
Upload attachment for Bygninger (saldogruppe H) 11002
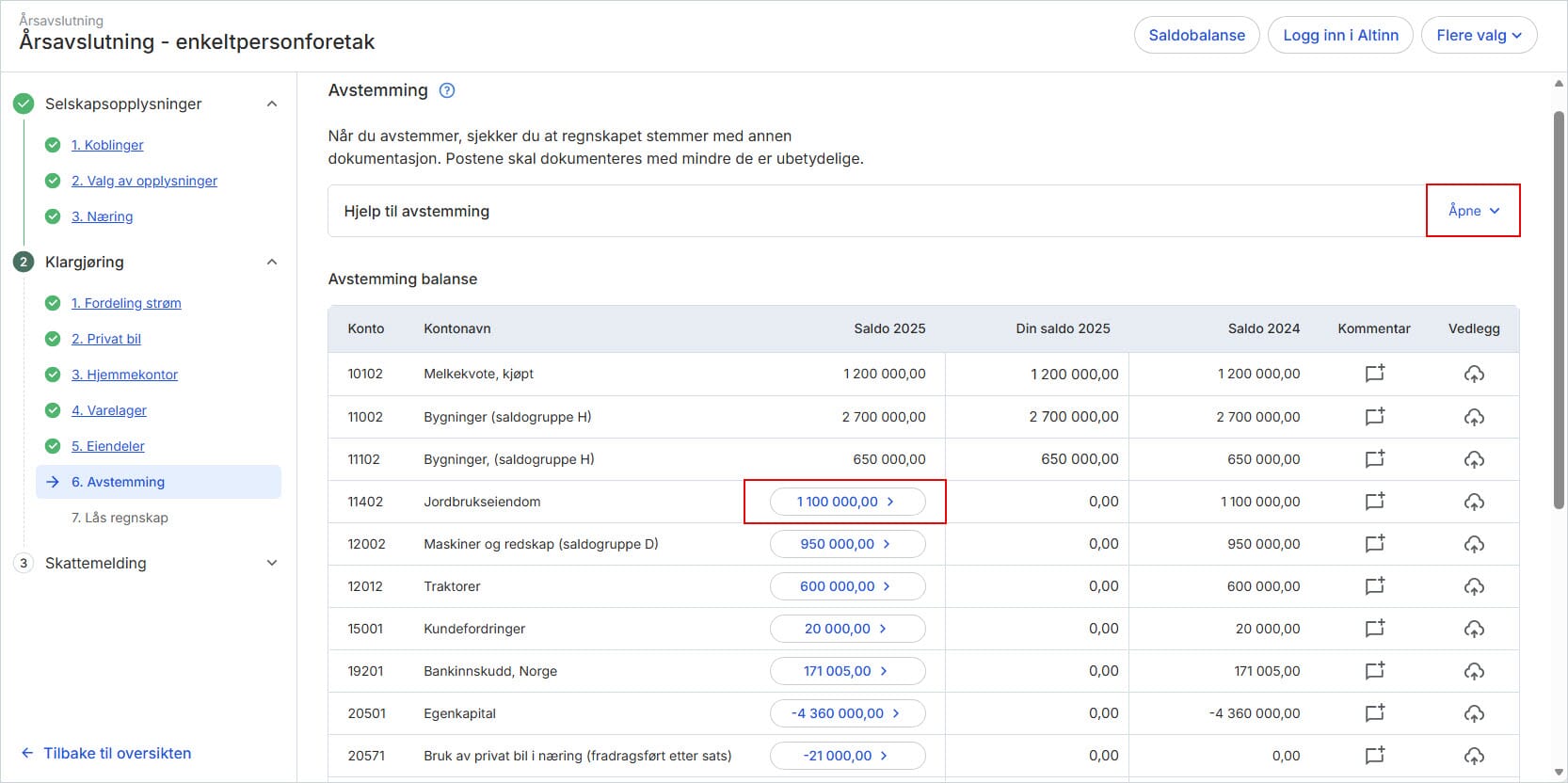coord(1474,417)
